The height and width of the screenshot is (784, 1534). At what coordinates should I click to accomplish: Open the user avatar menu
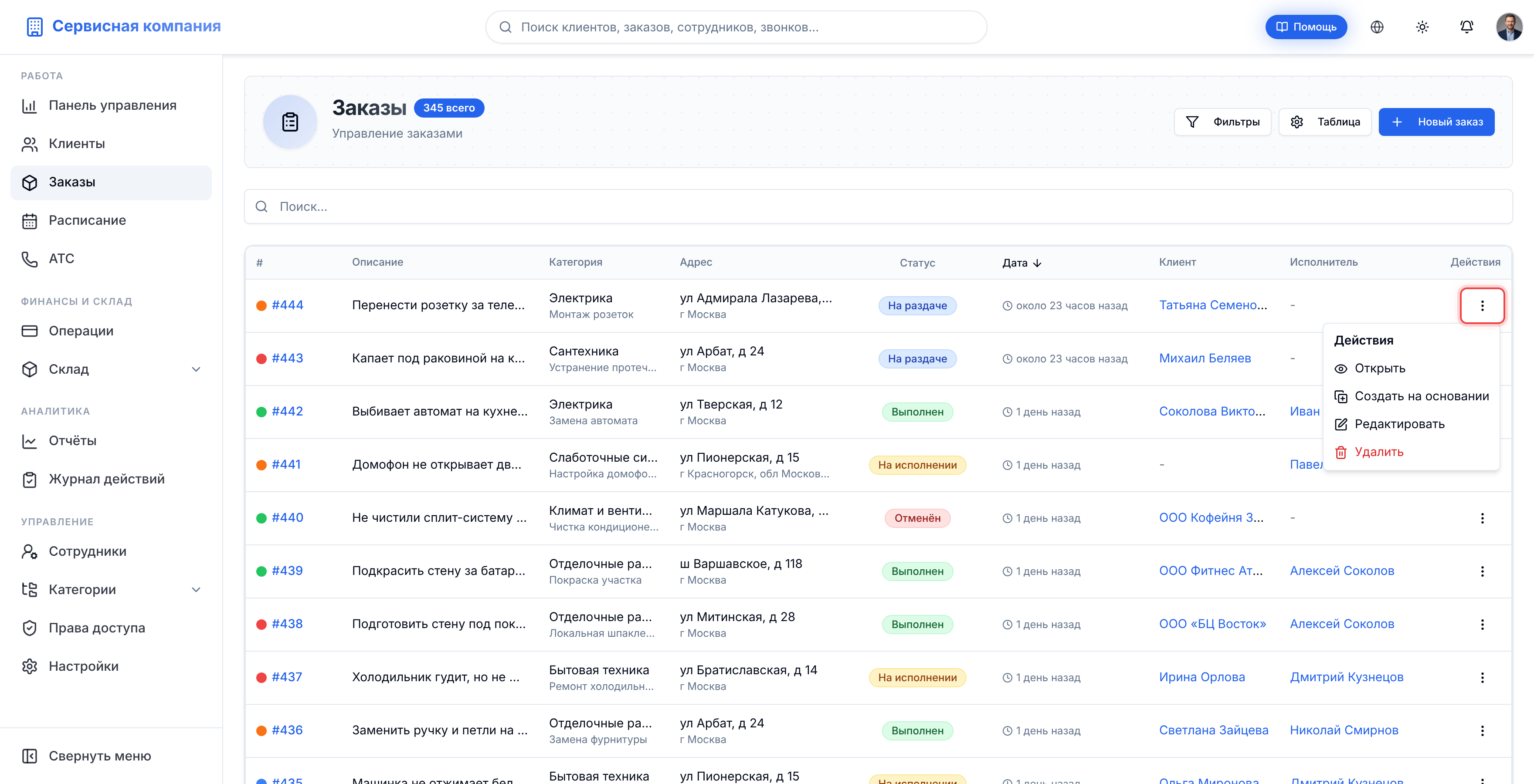coord(1509,27)
